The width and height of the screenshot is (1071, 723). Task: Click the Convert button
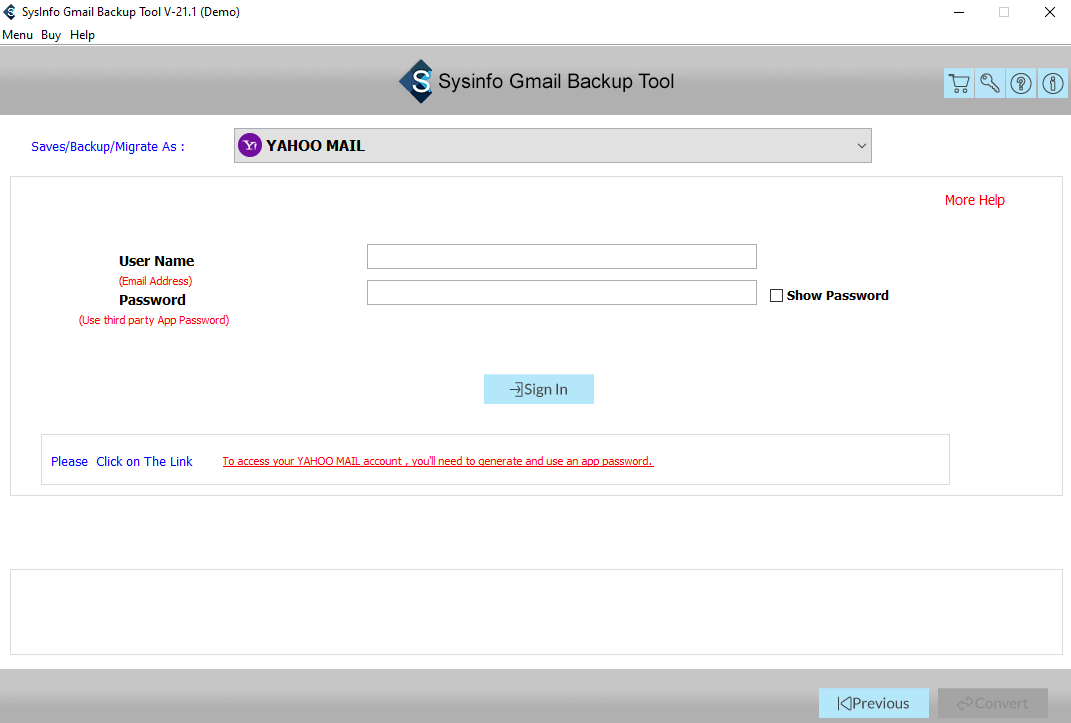[x=992, y=703]
